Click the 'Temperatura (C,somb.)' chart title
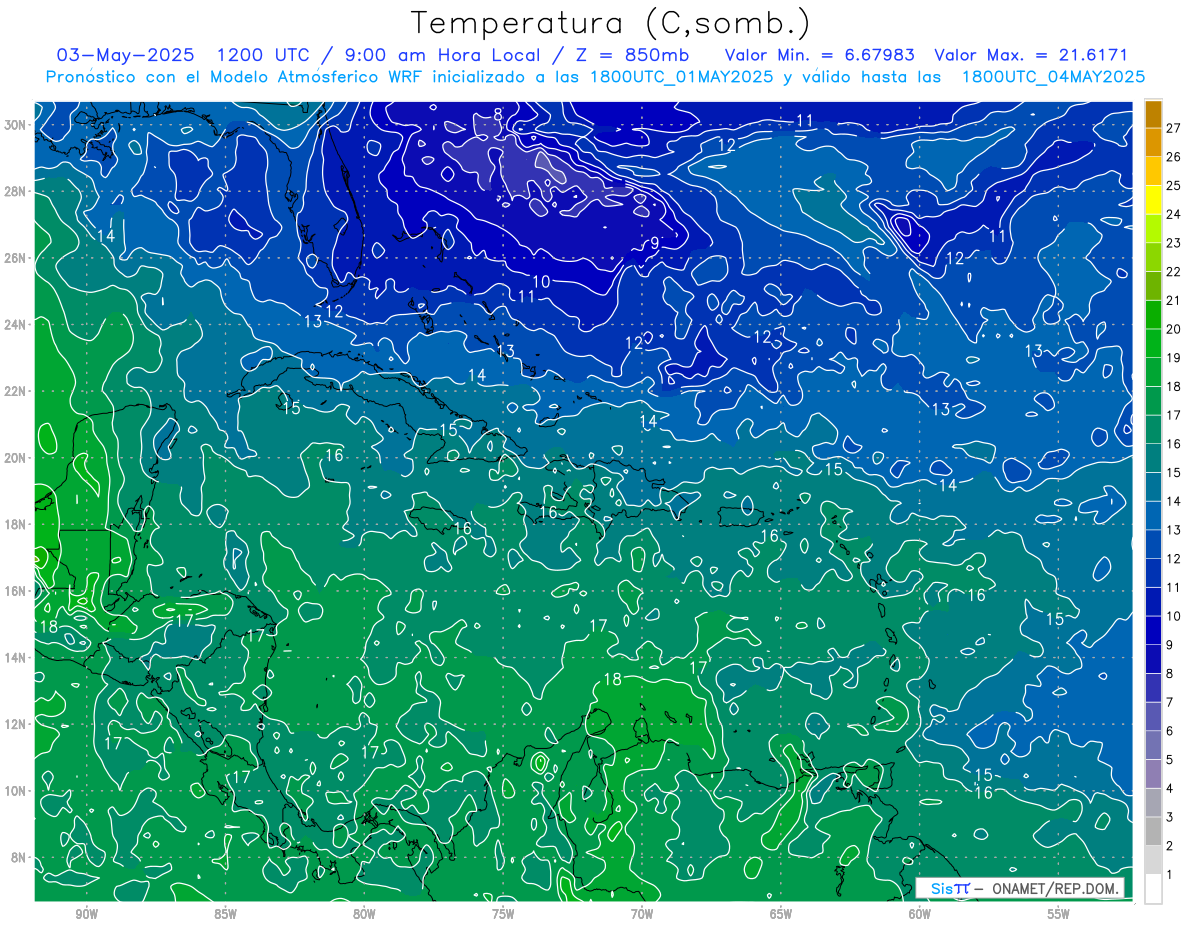Image resolution: width=1200 pixels, height=927 pixels. click(611, 23)
